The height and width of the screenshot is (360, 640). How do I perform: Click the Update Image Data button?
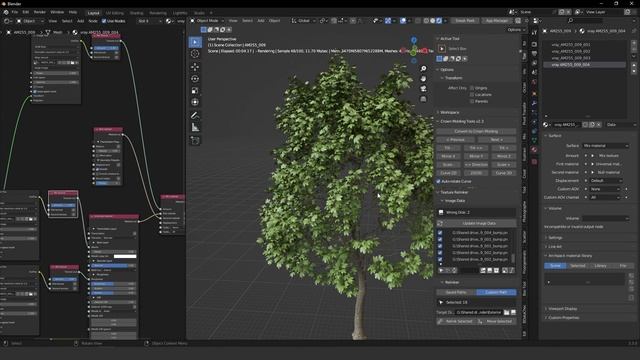click(x=476, y=223)
